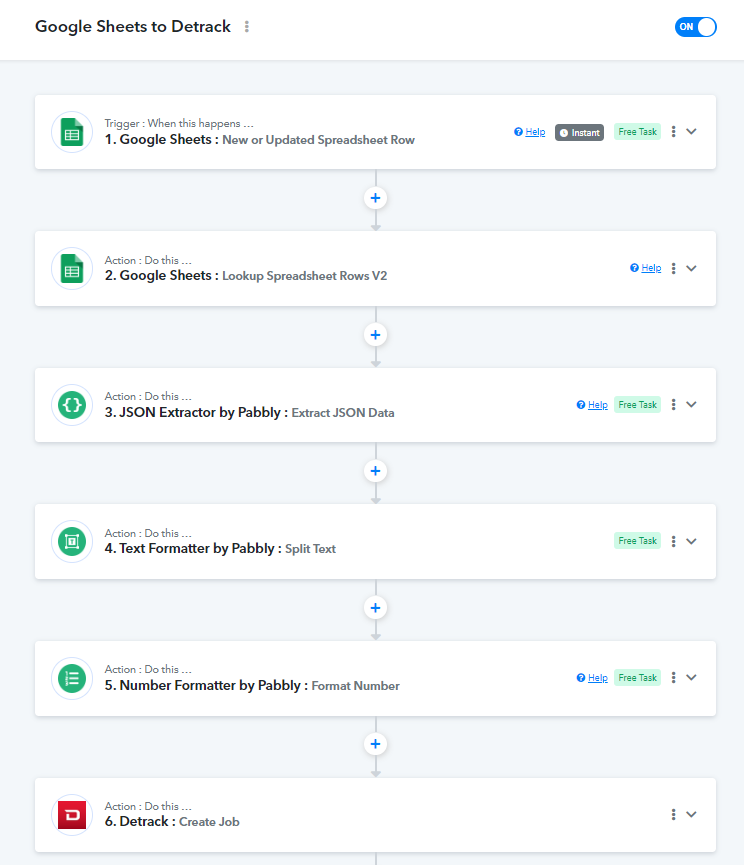Click the Text Formatter step icon

72,541
